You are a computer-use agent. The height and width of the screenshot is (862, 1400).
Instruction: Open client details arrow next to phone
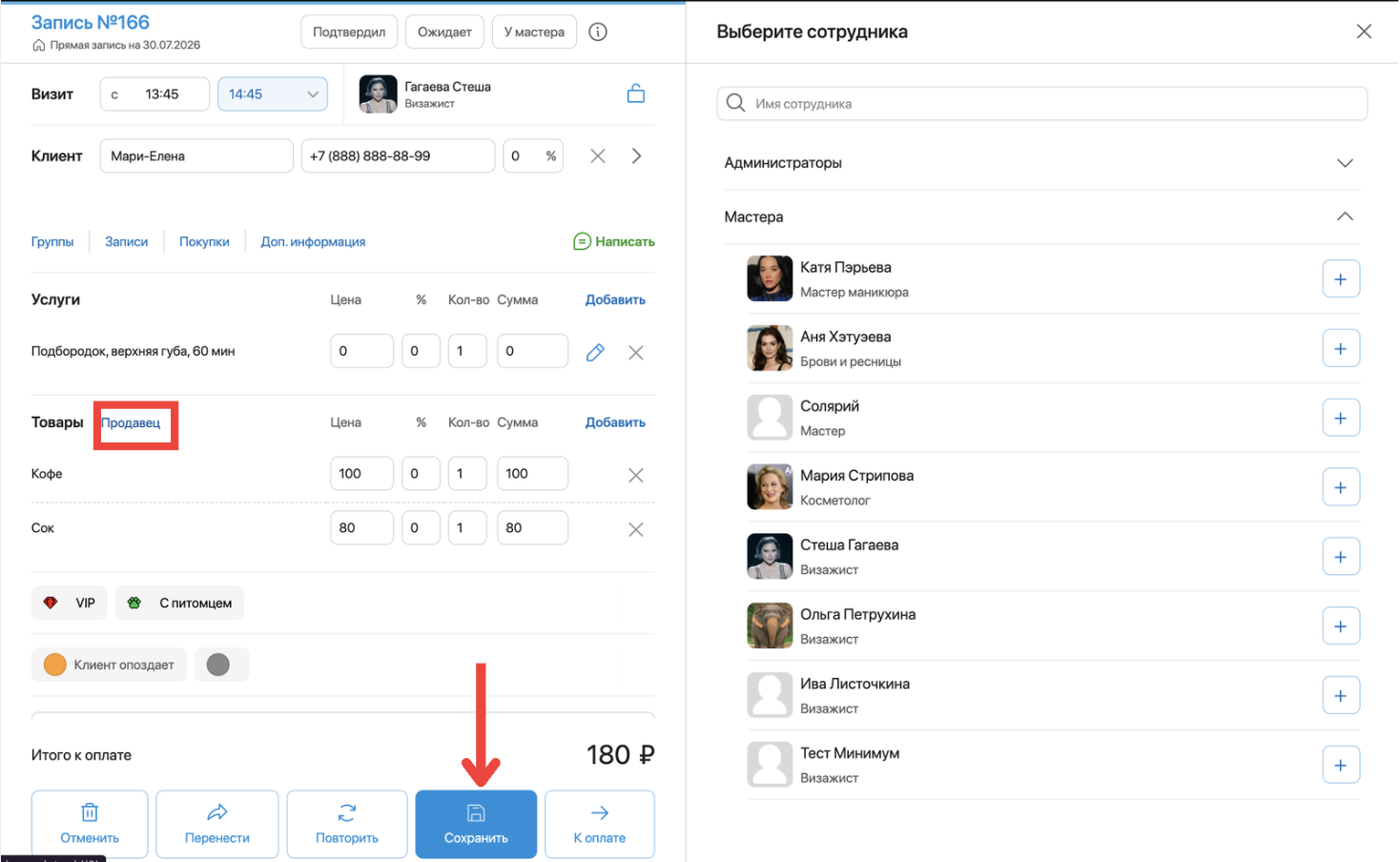click(x=636, y=155)
